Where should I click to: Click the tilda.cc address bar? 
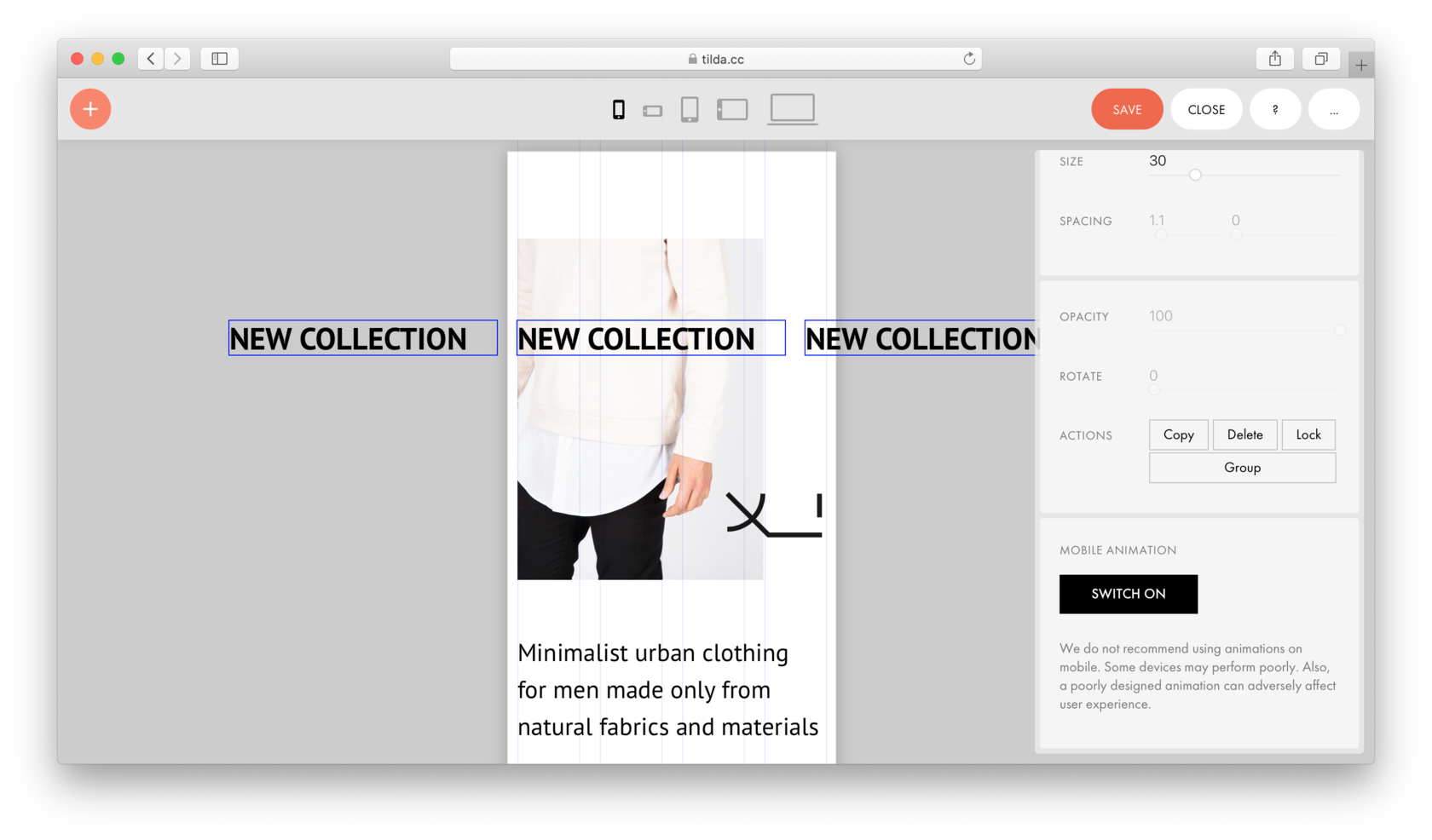coord(716,59)
